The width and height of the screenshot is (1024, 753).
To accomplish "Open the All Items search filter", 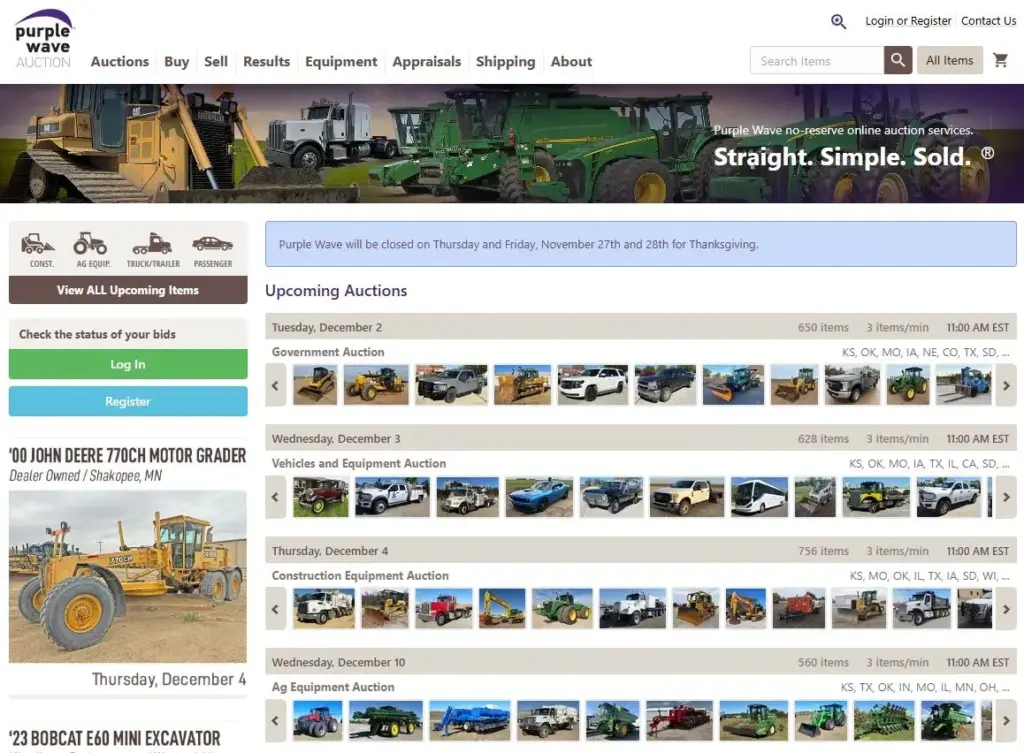I will pos(949,61).
